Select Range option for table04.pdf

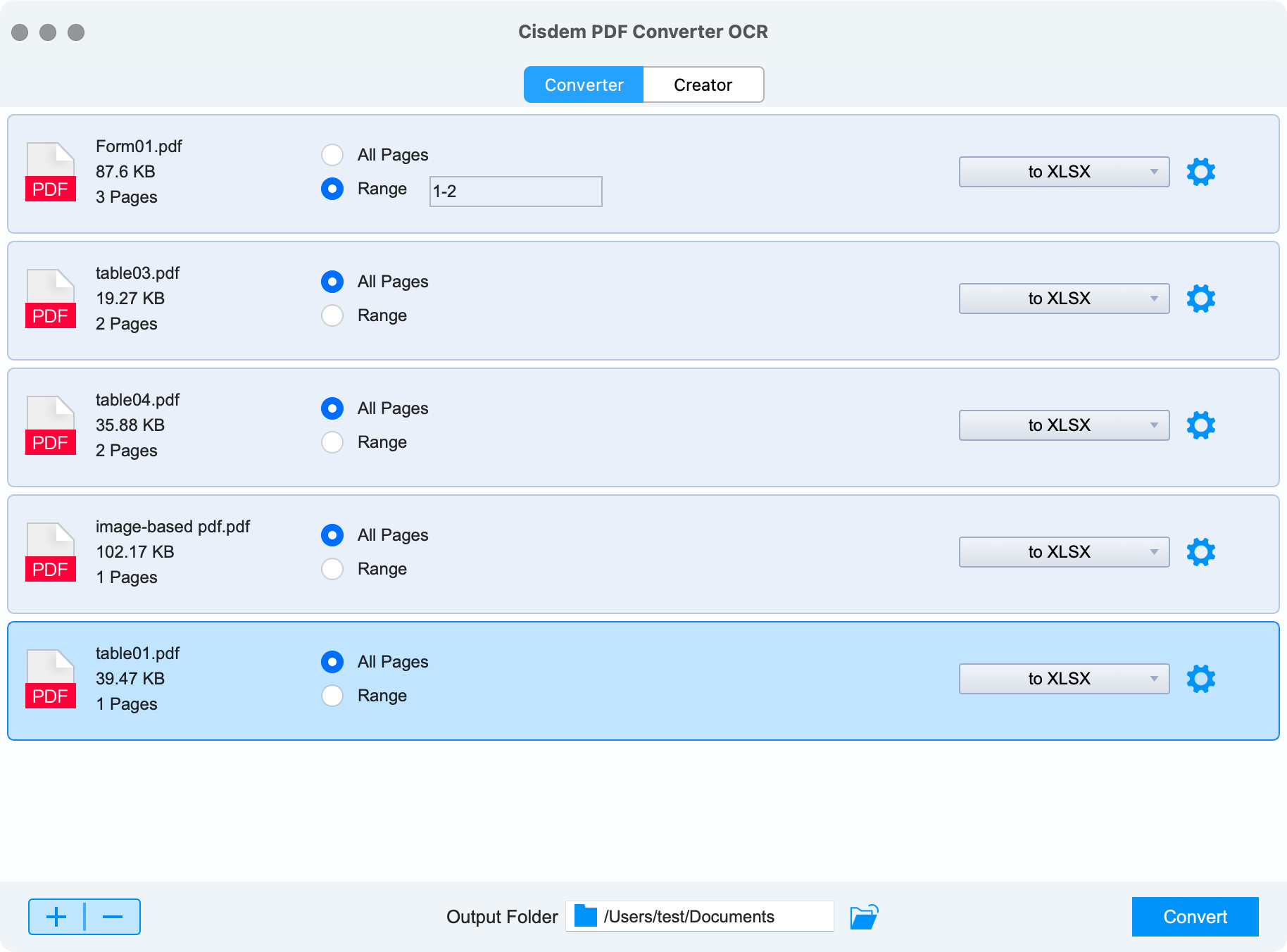pyautogui.click(x=332, y=442)
